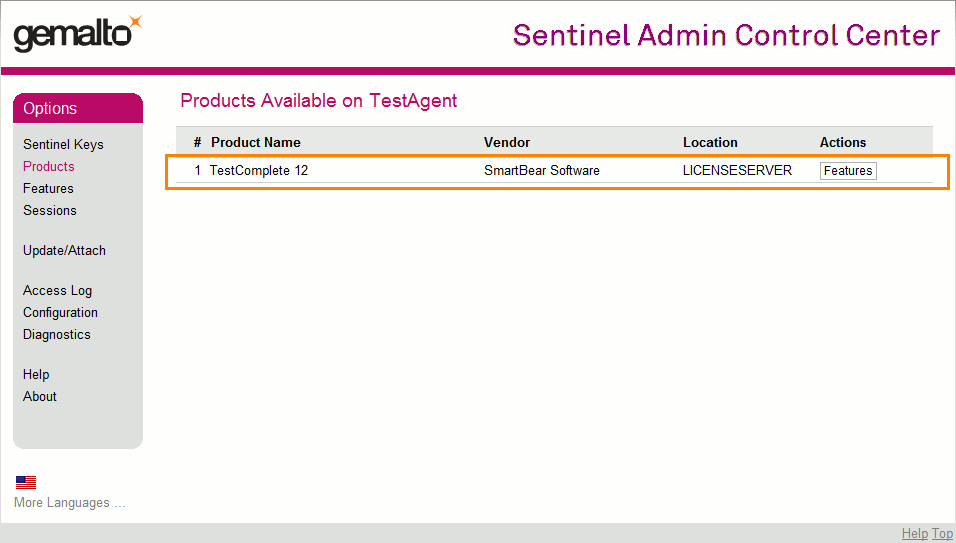Click the More Languages link
Viewport: 956px width, 543px height.
tap(70, 503)
